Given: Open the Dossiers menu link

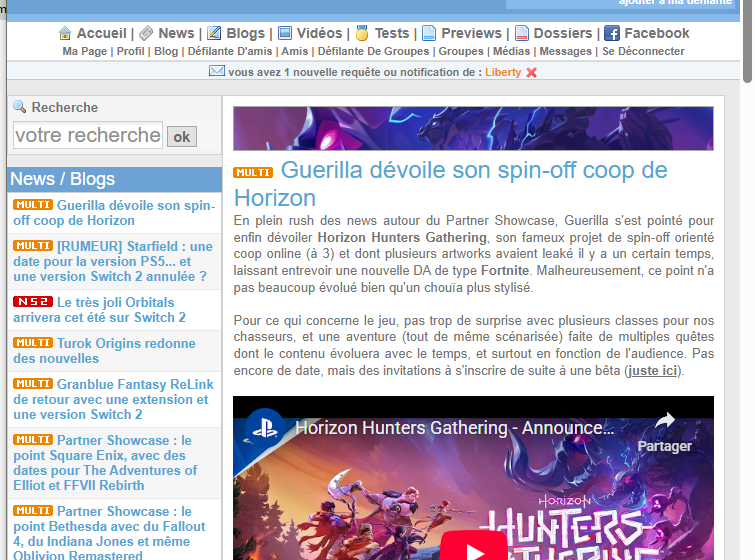Looking at the screenshot, I should 563,33.
